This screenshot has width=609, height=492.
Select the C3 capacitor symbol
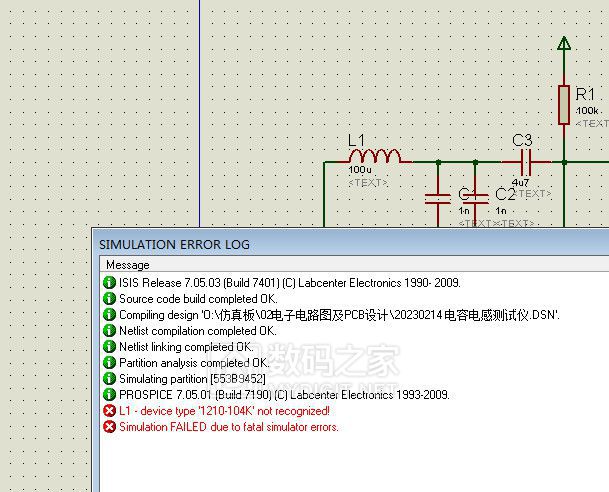[x=525, y=162]
